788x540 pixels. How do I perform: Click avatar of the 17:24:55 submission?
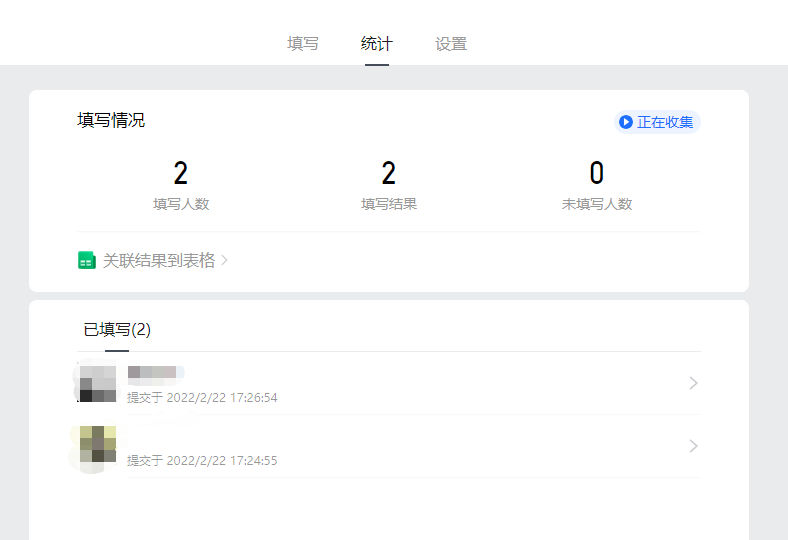97,446
